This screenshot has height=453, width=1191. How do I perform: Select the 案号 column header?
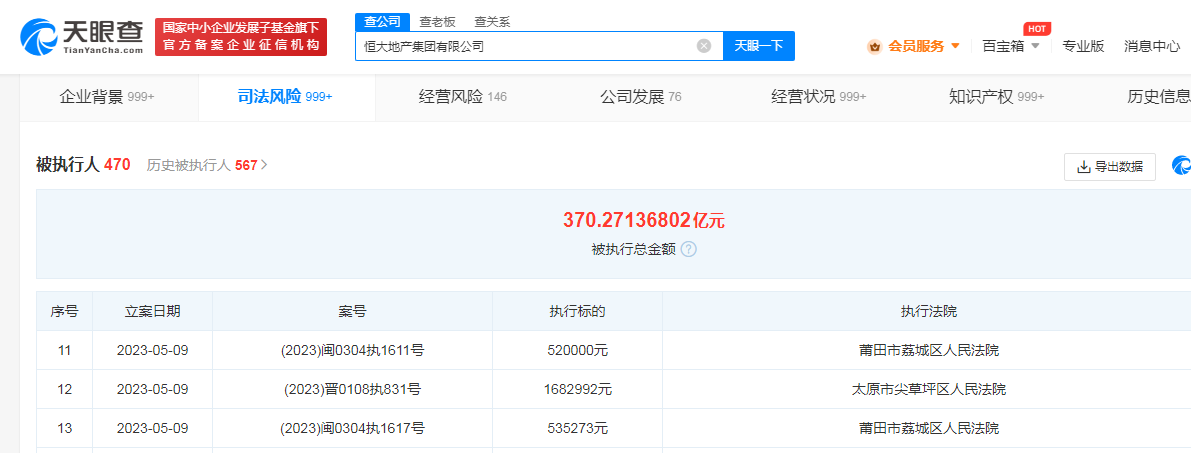pos(352,311)
